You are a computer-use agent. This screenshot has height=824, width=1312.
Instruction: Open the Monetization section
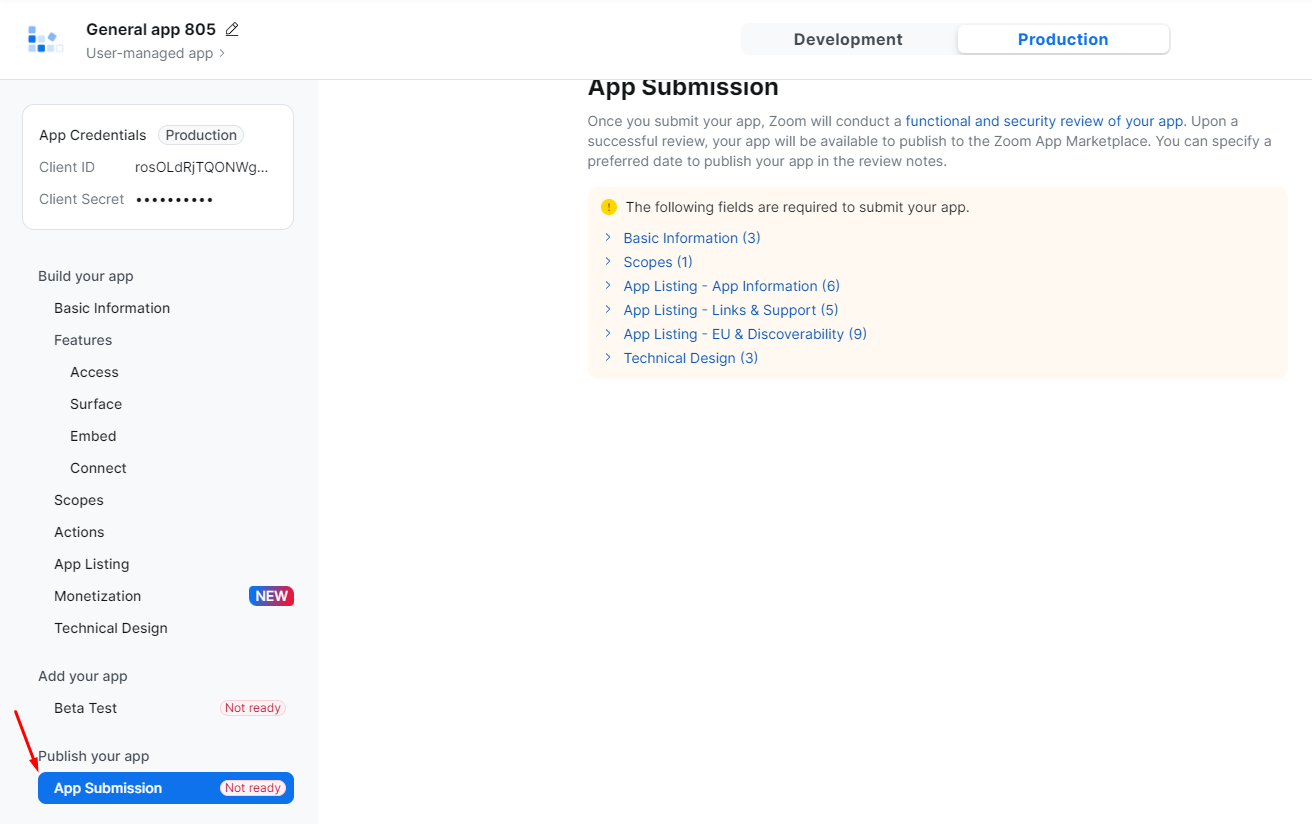point(98,596)
